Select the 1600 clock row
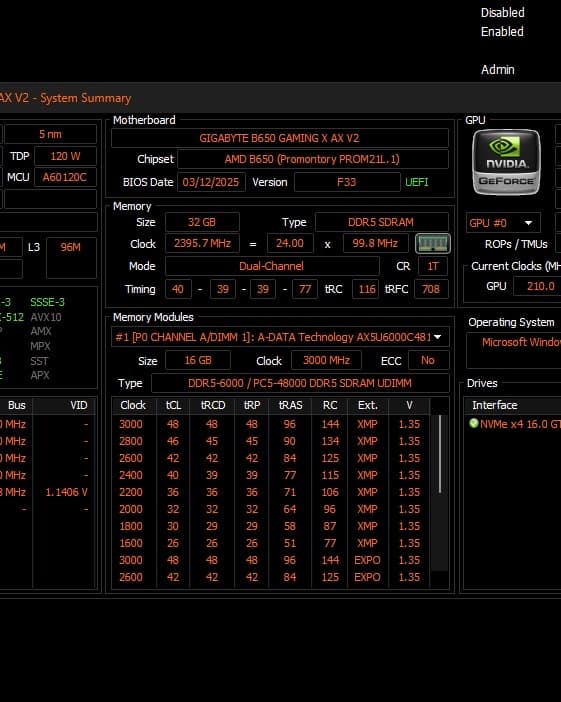 coord(270,543)
